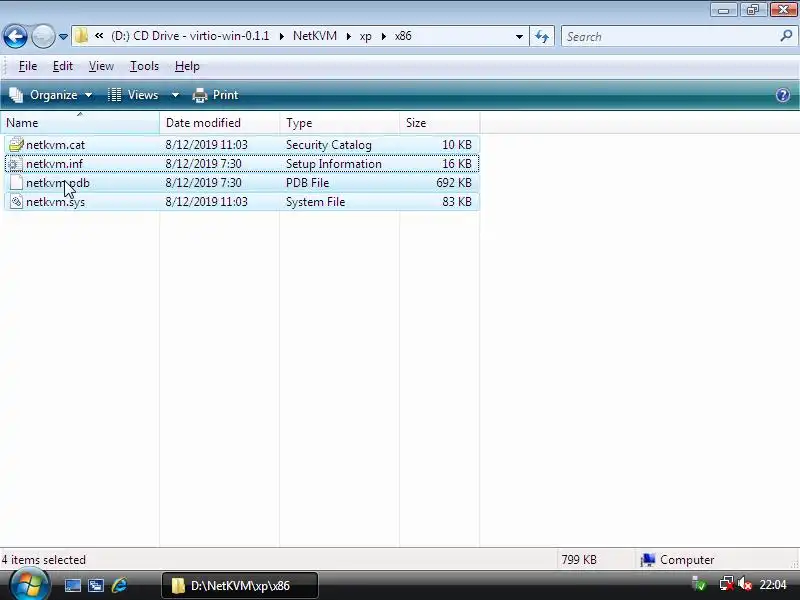Go back with the Back arrow button
The height and width of the screenshot is (600, 800).
point(15,36)
